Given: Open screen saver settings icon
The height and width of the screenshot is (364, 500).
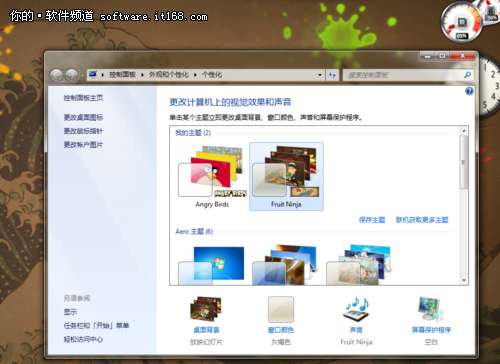Looking at the screenshot, I should tap(431, 309).
